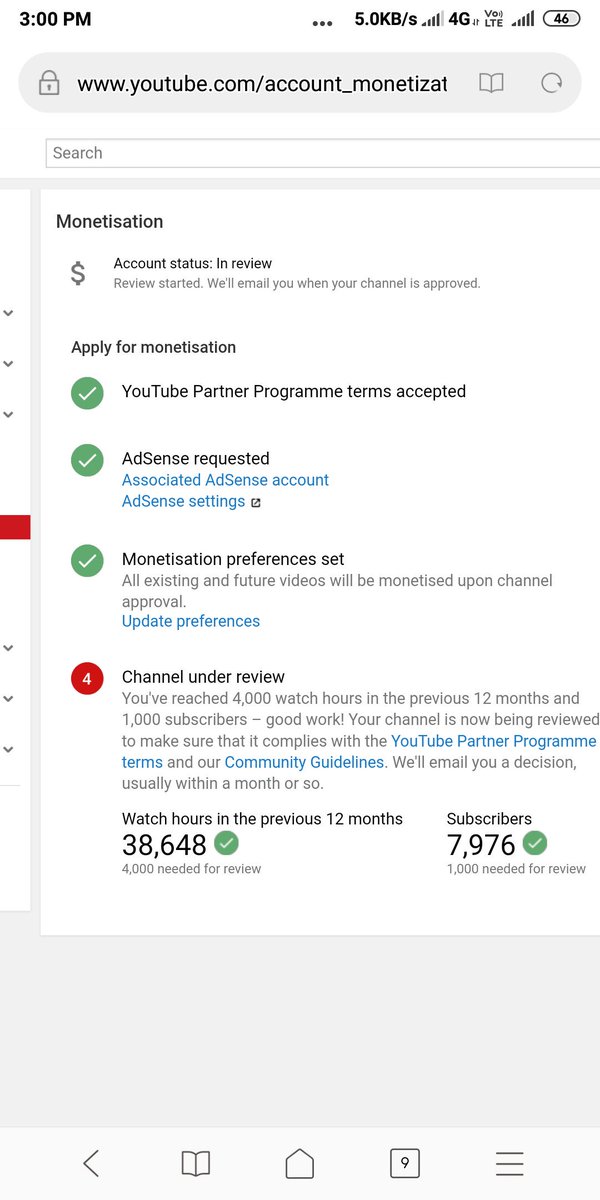Expand the topmost chevron in the left sidebar
This screenshot has width=600, height=1200.
(8, 313)
